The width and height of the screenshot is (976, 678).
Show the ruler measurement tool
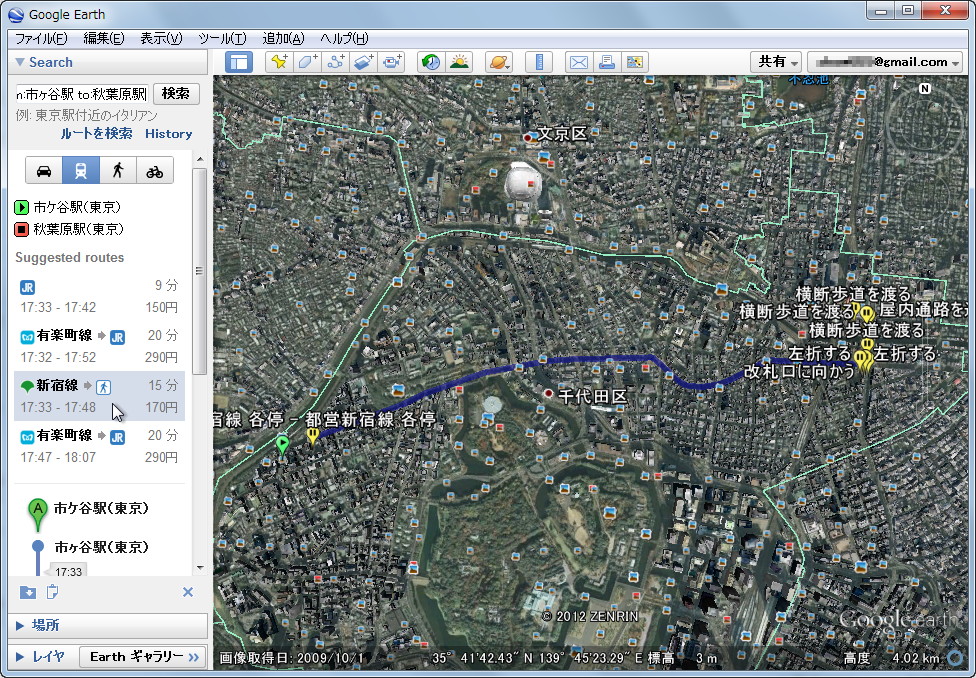click(539, 62)
